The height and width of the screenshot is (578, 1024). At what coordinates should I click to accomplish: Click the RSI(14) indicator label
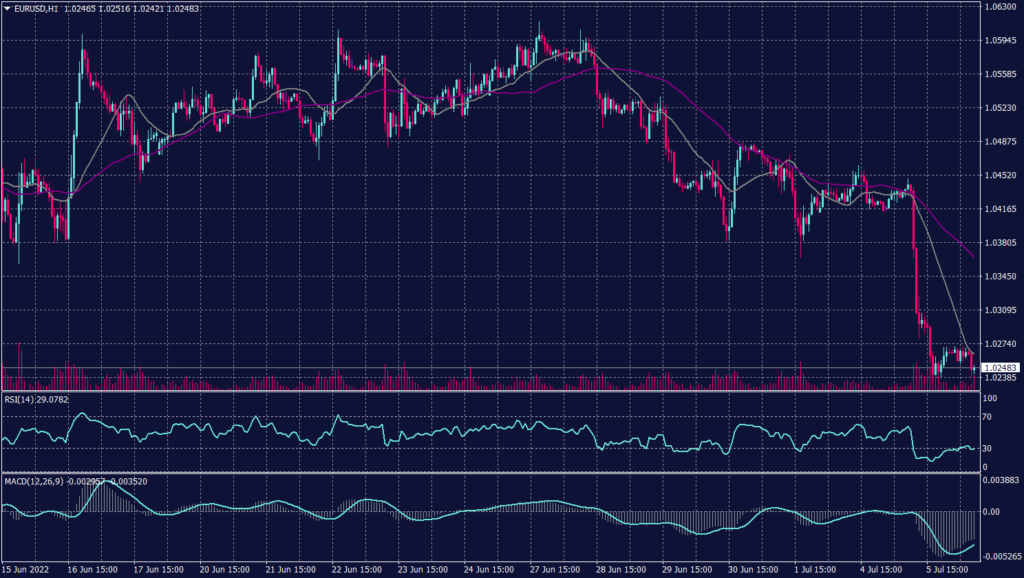point(21,399)
